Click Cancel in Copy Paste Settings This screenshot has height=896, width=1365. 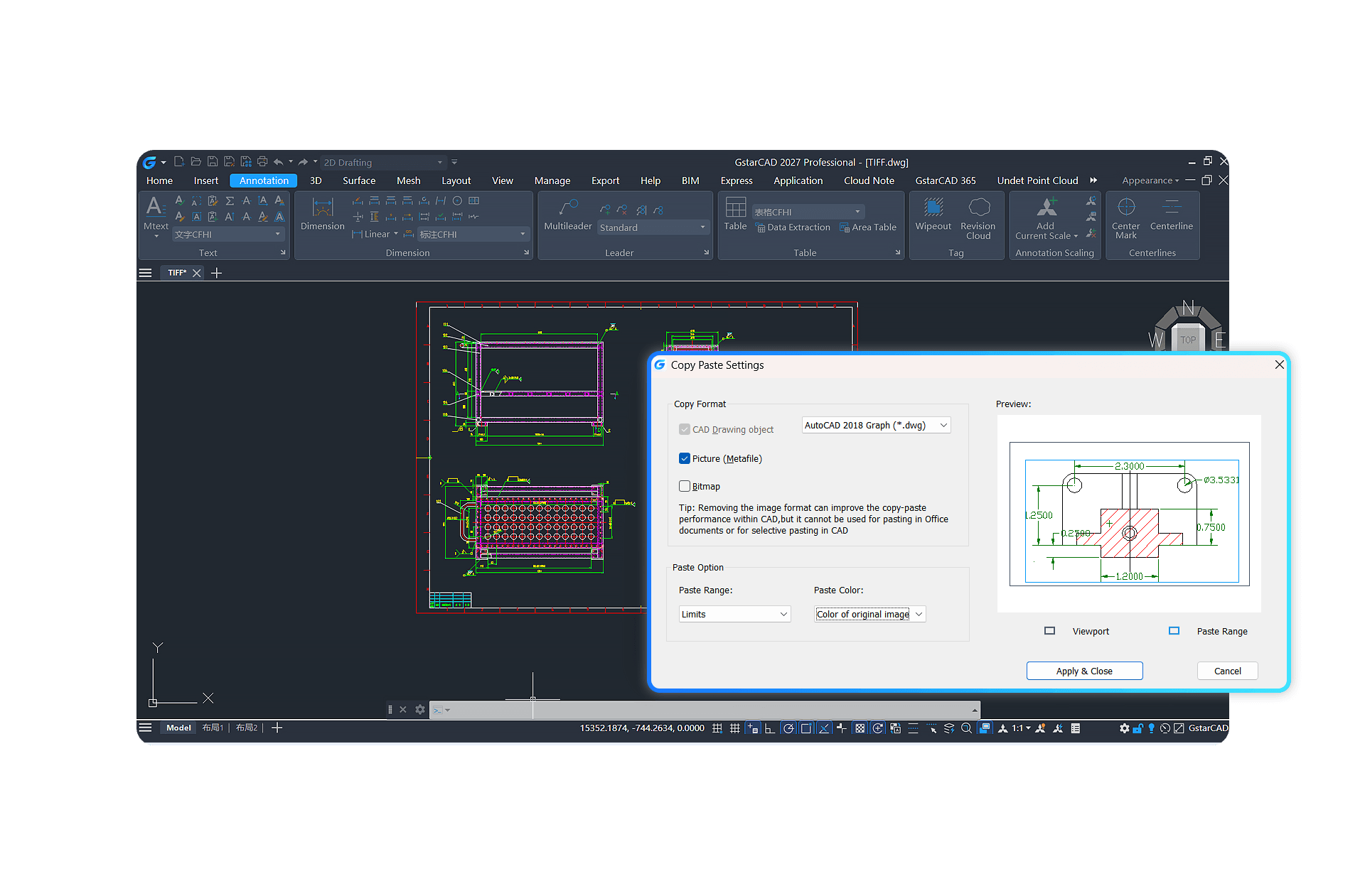pyautogui.click(x=1227, y=671)
